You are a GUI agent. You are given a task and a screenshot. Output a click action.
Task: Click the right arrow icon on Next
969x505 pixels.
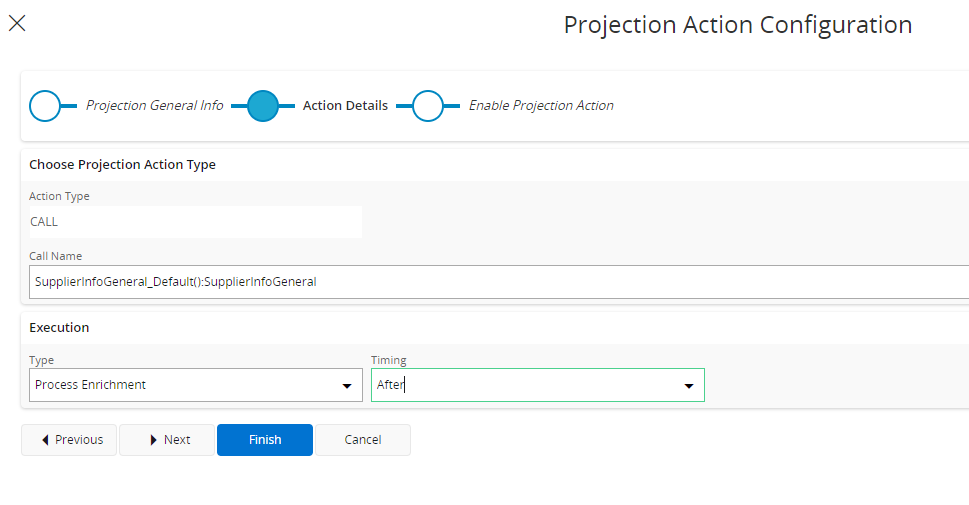[x=153, y=440]
